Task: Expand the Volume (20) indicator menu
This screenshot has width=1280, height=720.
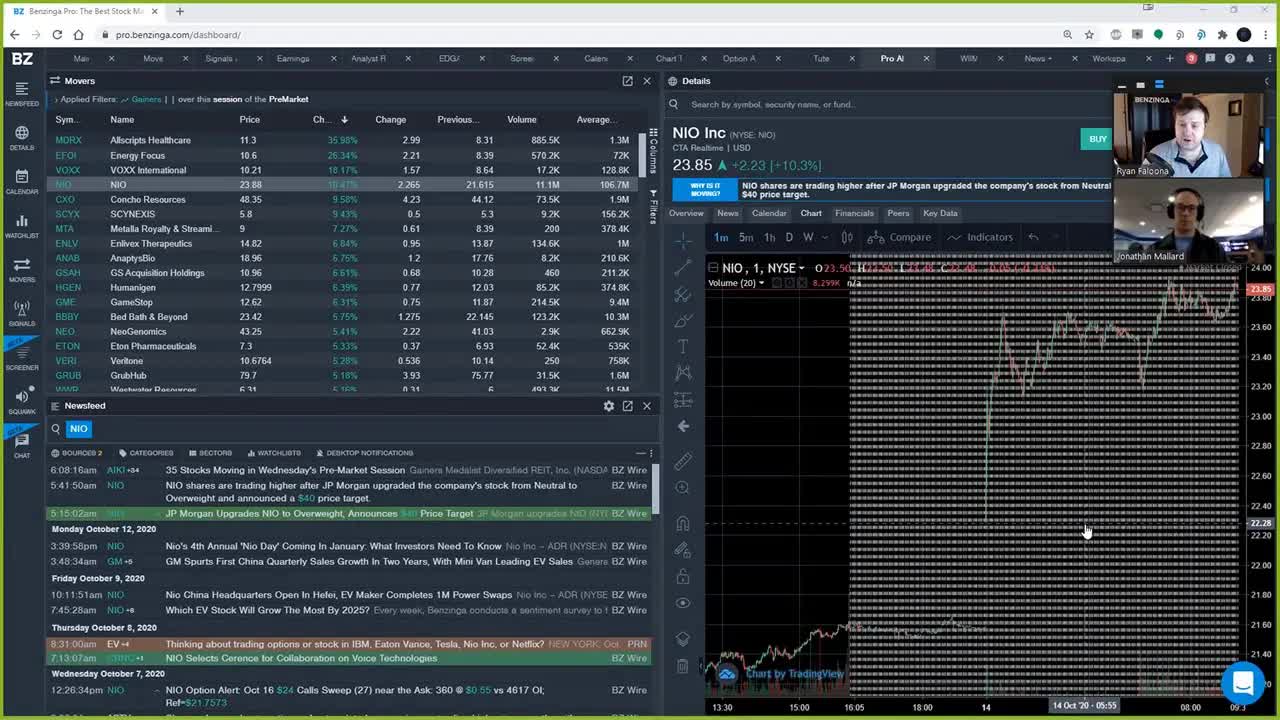Action: (x=761, y=283)
